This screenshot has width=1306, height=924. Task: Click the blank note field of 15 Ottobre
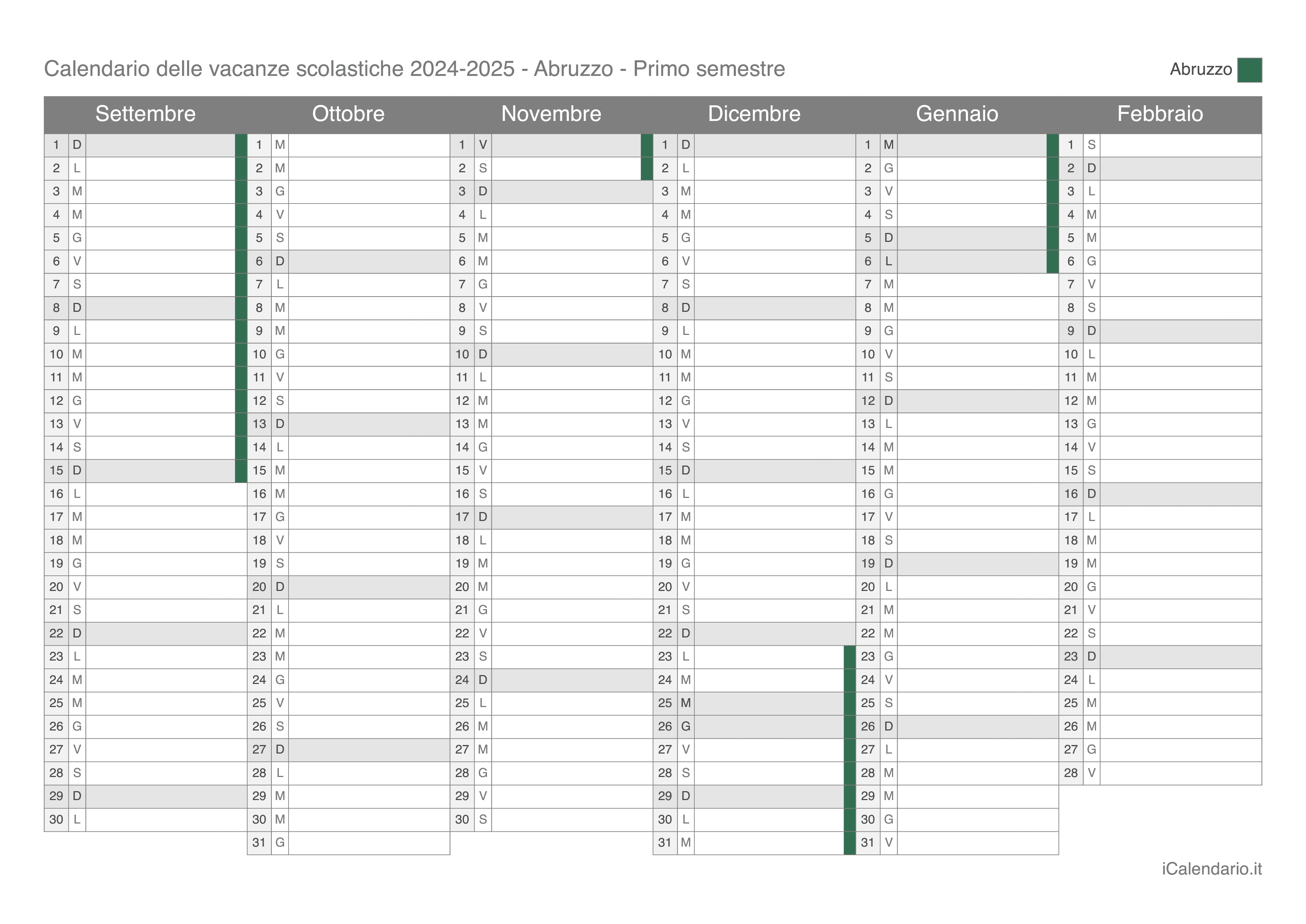369,470
